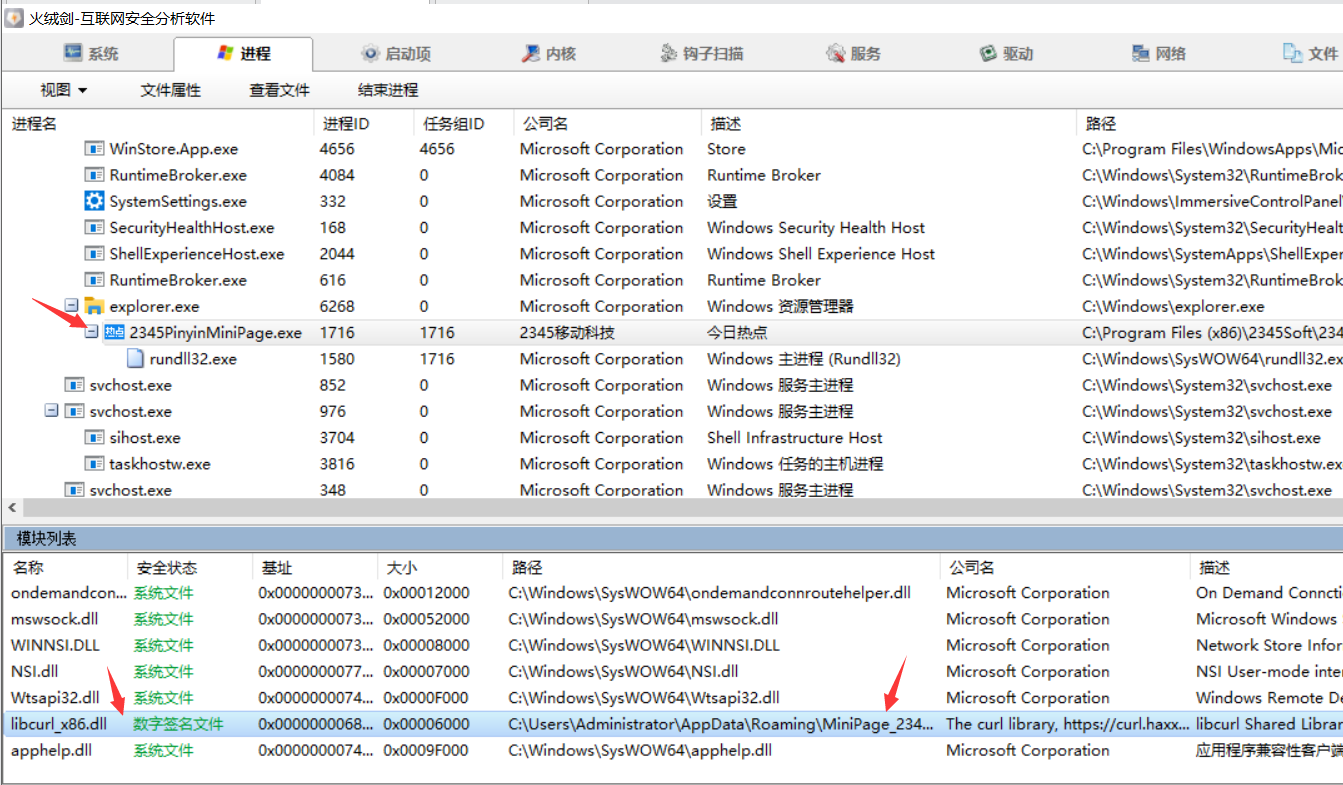1343x785 pixels.
Task: Click the taskhostw.exe process icon
Action: click(94, 464)
